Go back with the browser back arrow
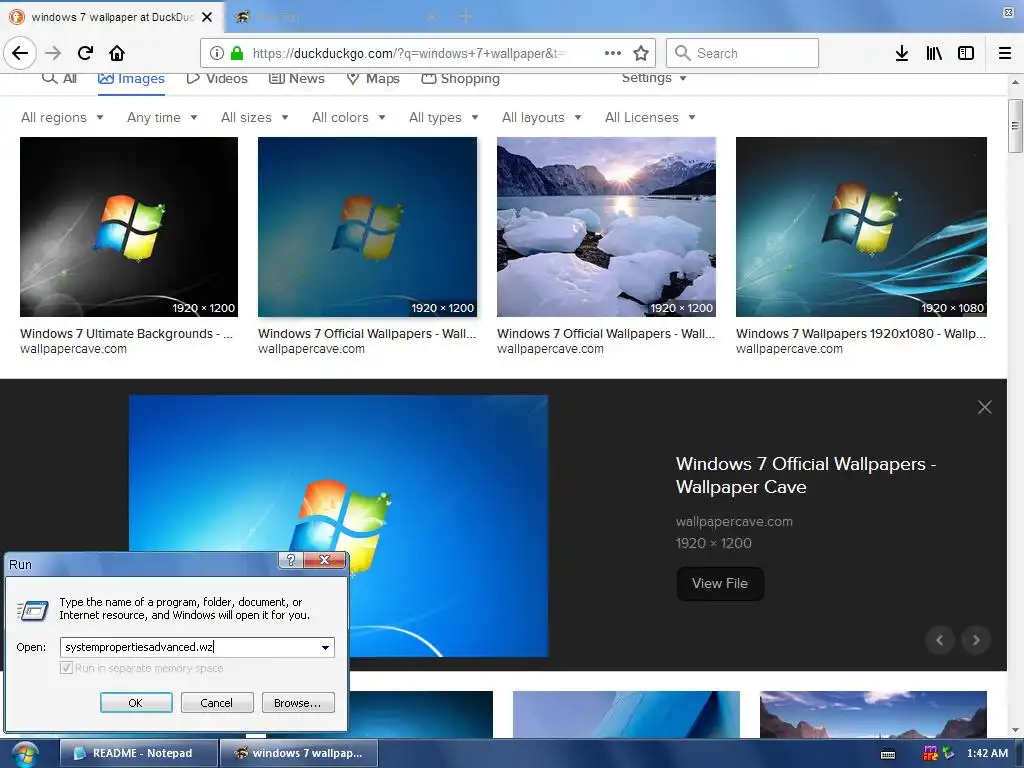This screenshot has width=1024, height=768. 20,53
